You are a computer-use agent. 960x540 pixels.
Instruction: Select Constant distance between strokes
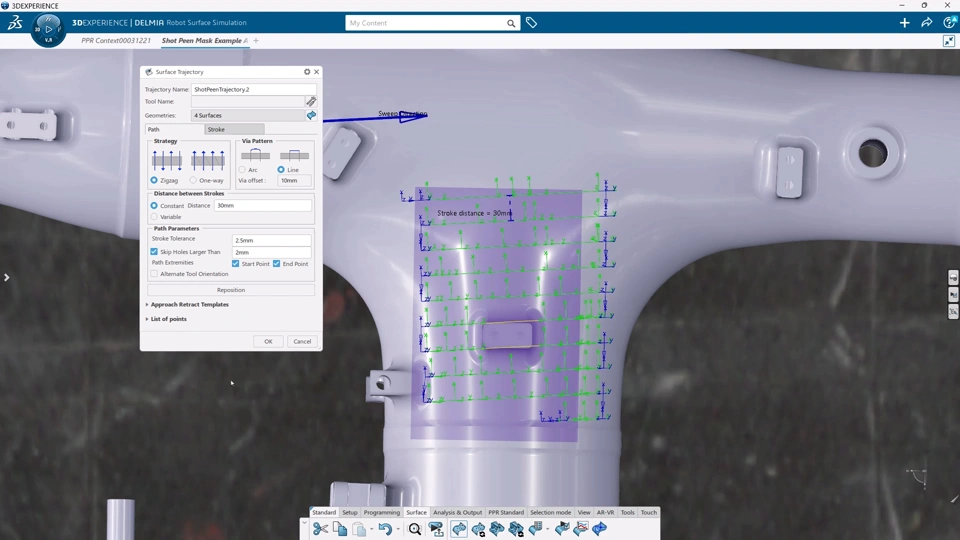click(154, 206)
